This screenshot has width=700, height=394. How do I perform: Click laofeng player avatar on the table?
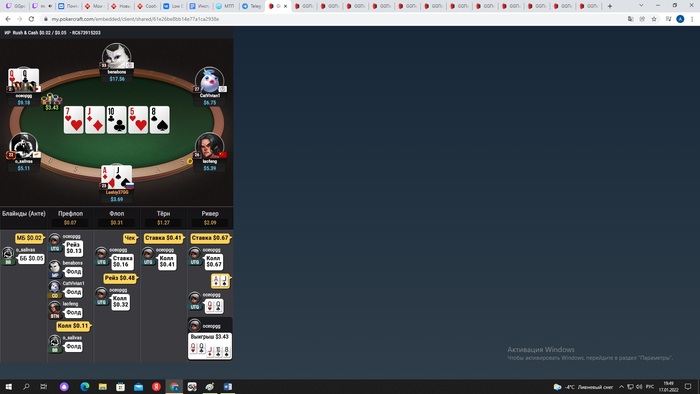tap(209, 145)
